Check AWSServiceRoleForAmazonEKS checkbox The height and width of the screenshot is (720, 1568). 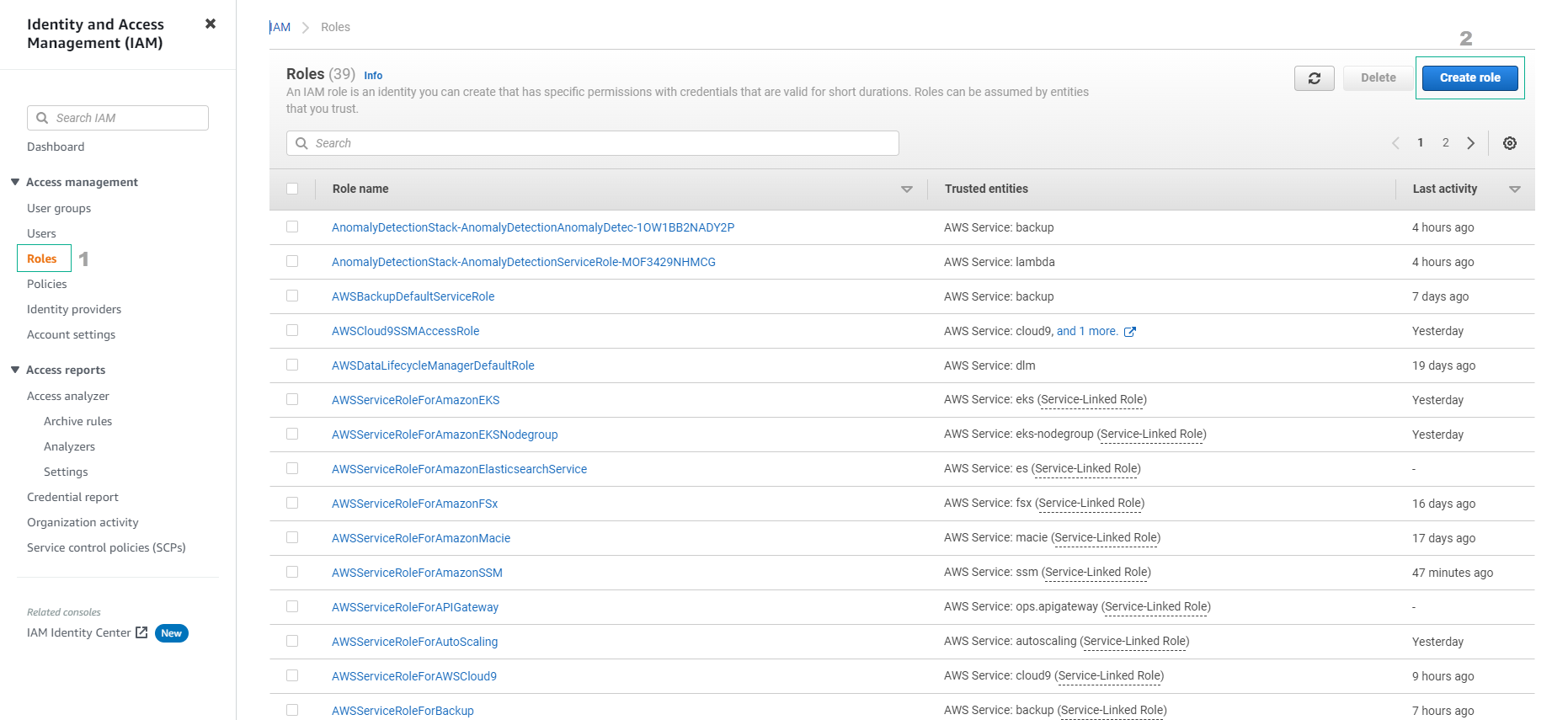coord(292,399)
